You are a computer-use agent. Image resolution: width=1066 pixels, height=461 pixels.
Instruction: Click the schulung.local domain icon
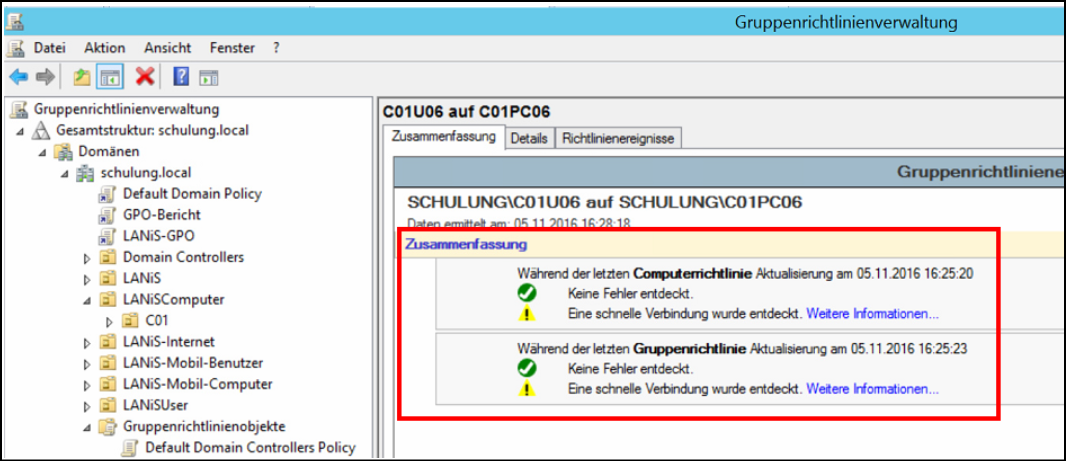click(86, 173)
